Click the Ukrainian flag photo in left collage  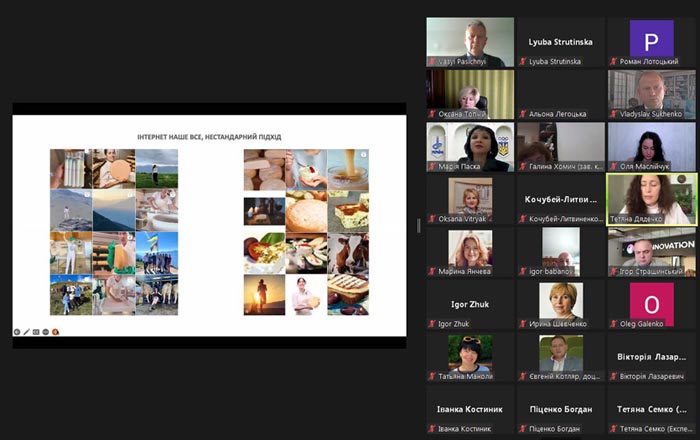point(157,253)
